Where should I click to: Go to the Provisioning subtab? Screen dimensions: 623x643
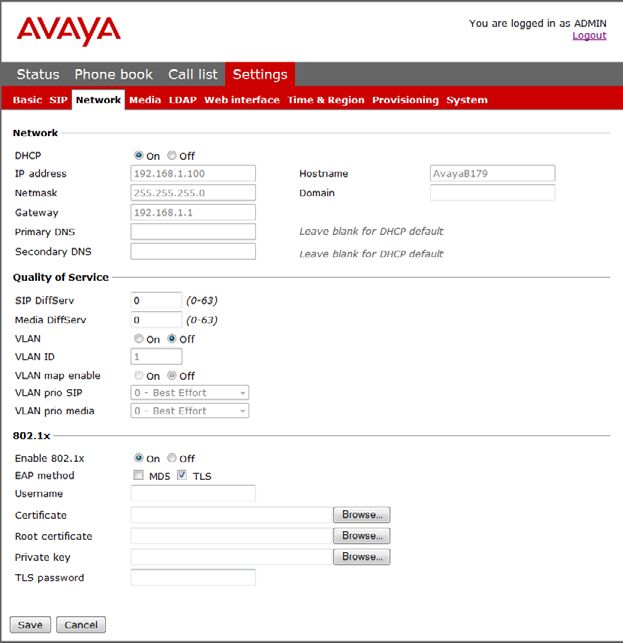point(405,100)
